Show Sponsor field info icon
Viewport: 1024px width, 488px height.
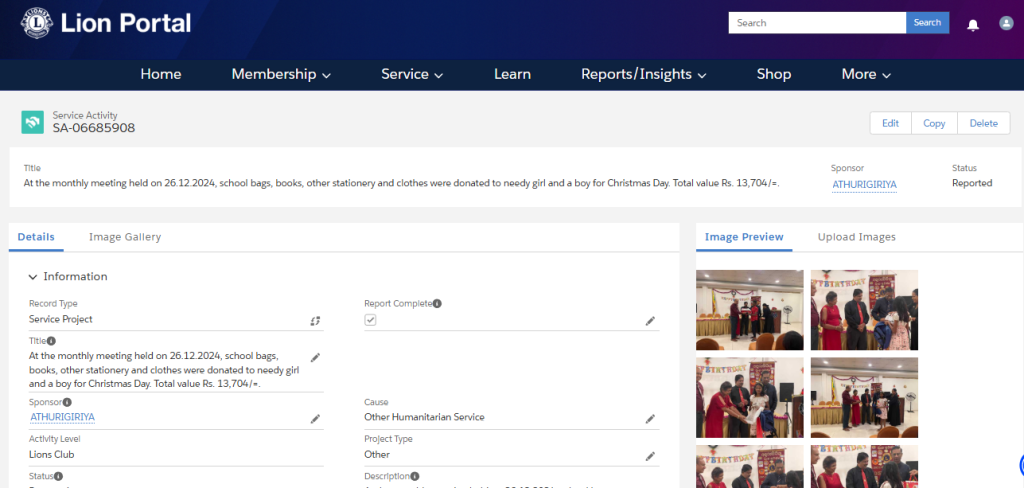point(67,402)
